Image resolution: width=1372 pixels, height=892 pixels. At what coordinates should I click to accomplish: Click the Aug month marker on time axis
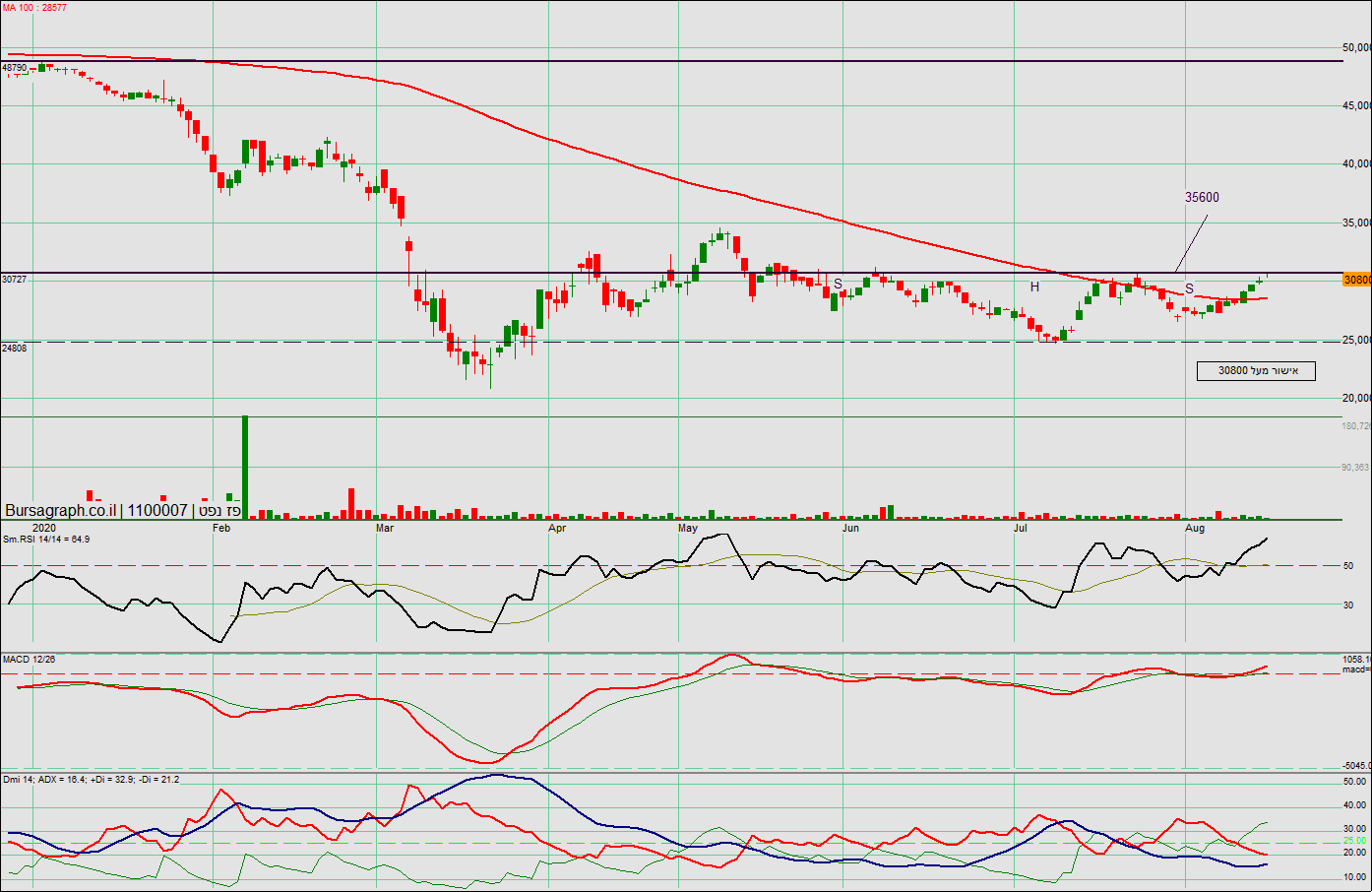[1194, 529]
